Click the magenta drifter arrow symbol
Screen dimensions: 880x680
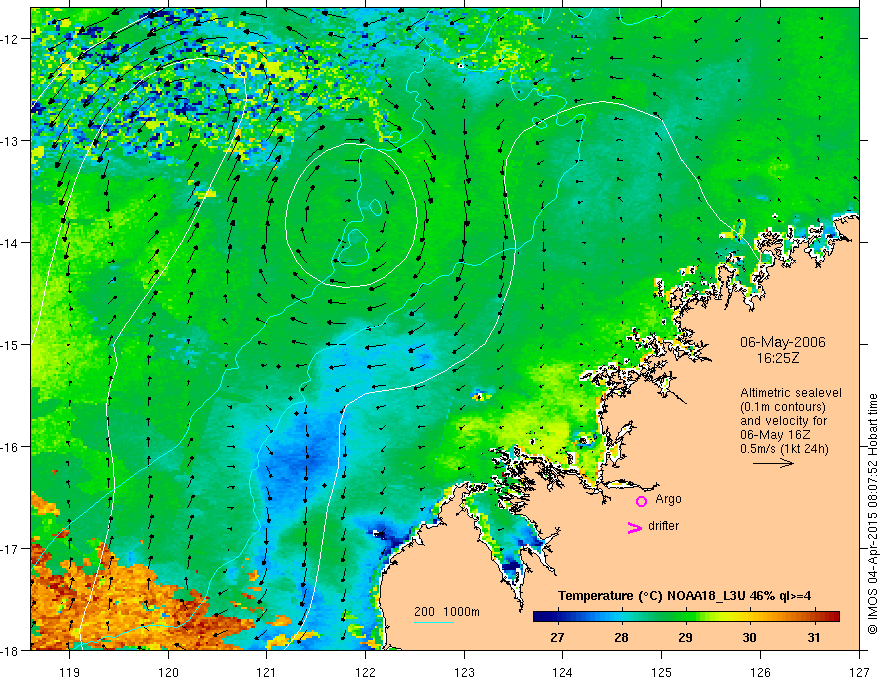634,527
